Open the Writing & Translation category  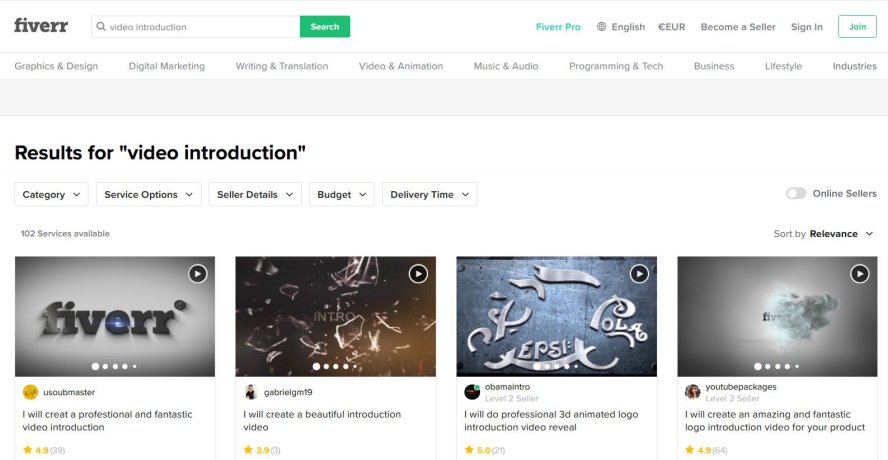pyautogui.click(x=282, y=66)
